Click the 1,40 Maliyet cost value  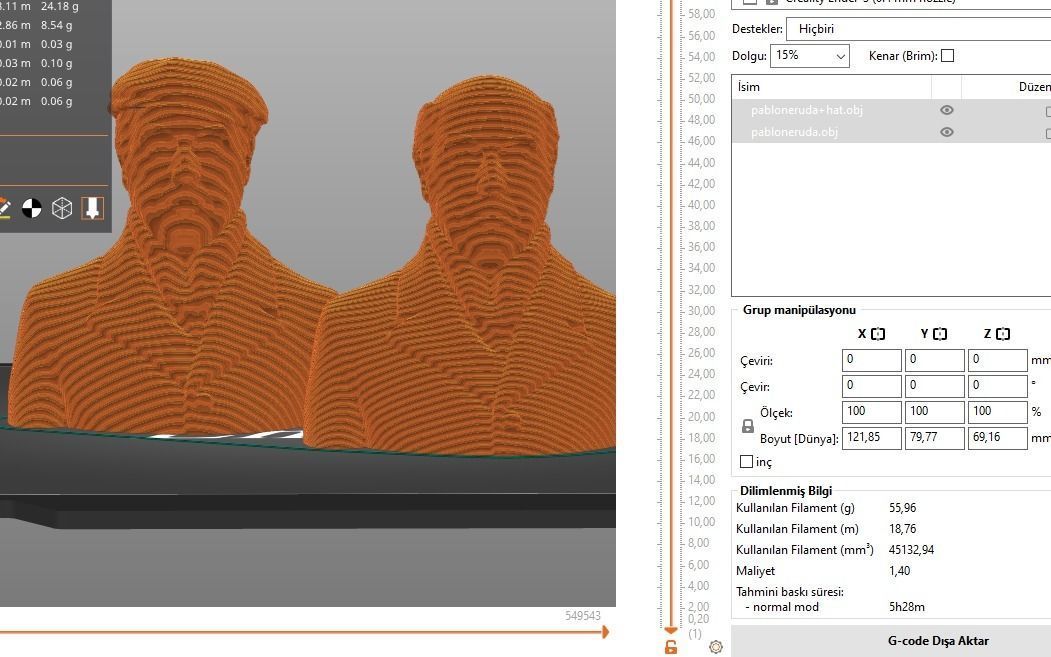pyautogui.click(x=900, y=571)
